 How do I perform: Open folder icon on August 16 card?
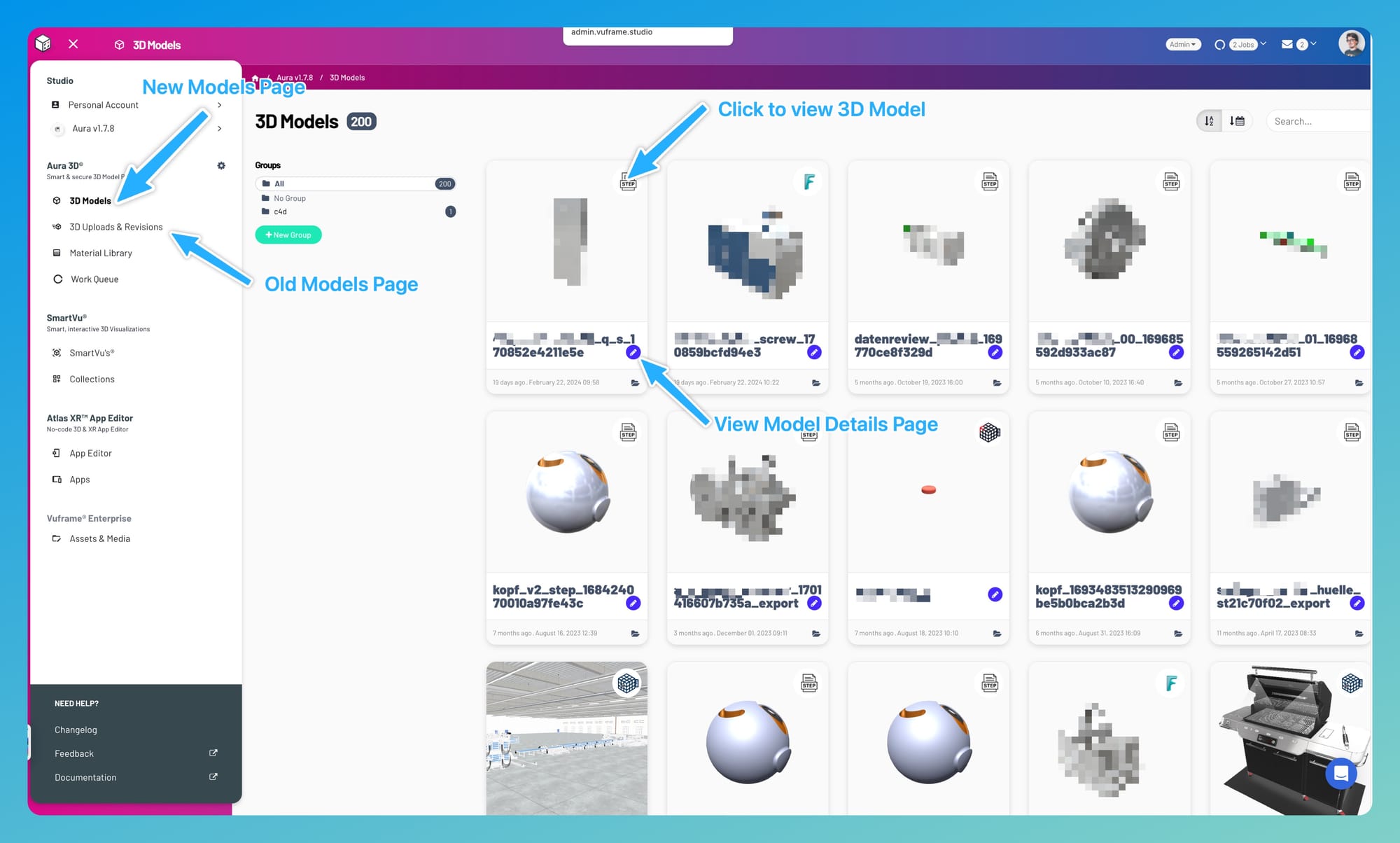636,634
